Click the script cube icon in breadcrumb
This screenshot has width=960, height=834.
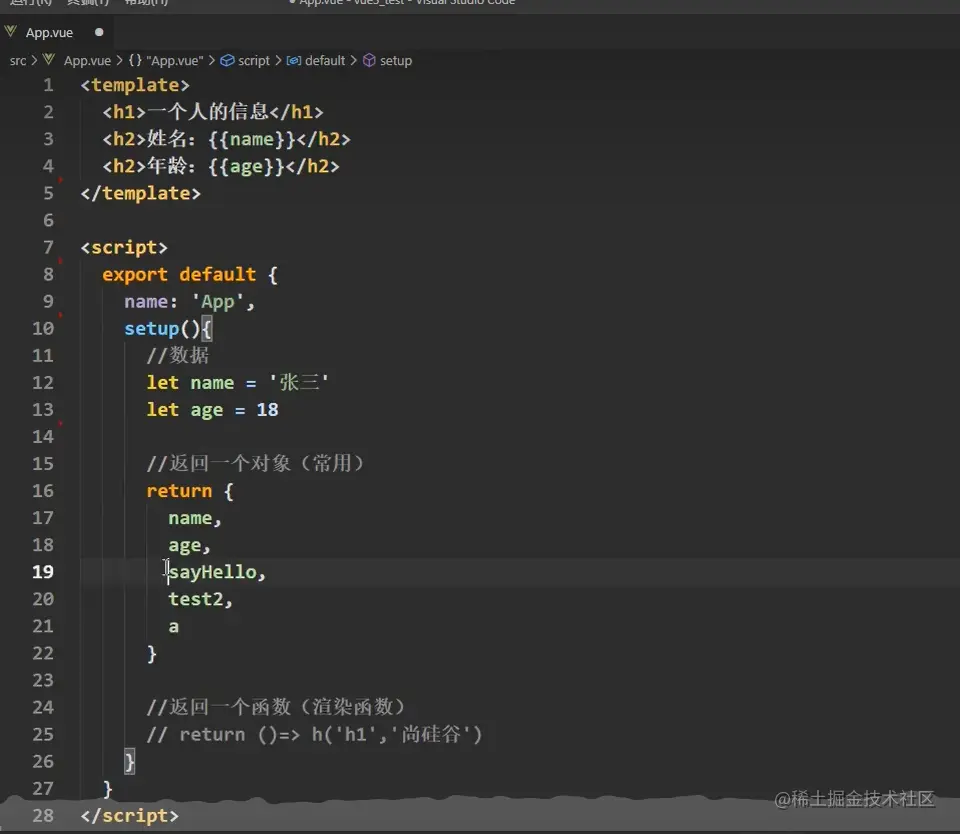pyautogui.click(x=227, y=61)
